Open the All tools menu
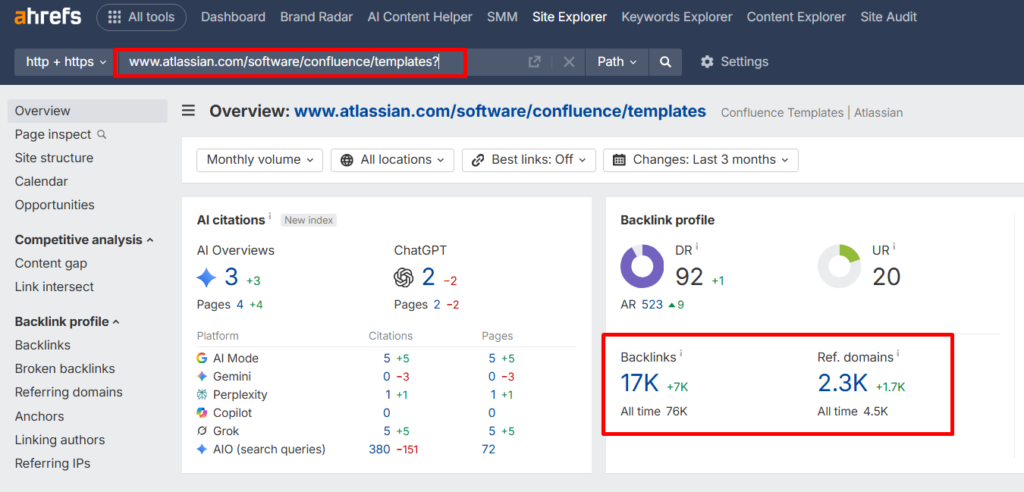This screenshot has width=1024, height=492. click(141, 17)
